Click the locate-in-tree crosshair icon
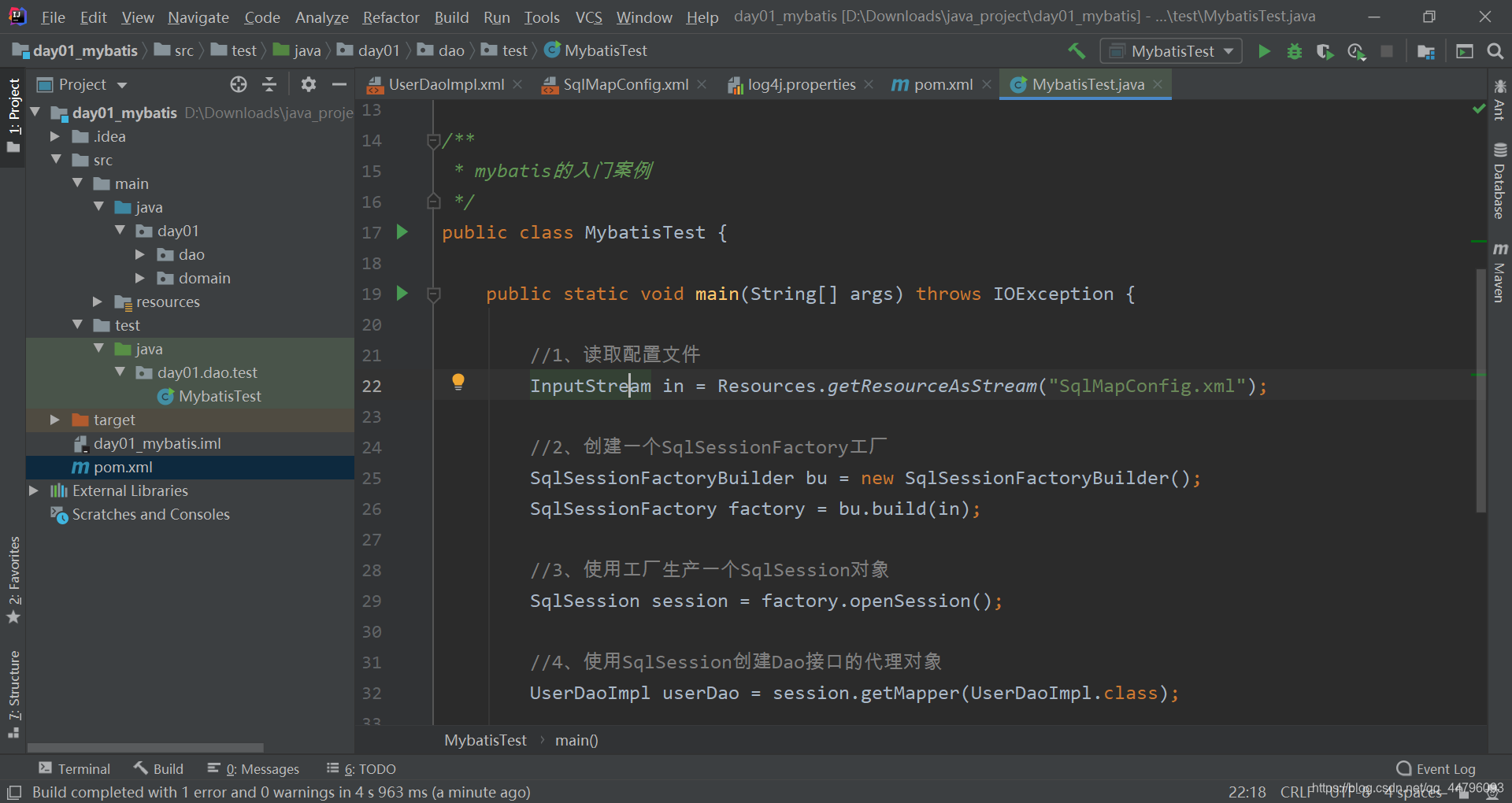This screenshot has height=803, width=1512. pyautogui.click(x=239, y=84)
